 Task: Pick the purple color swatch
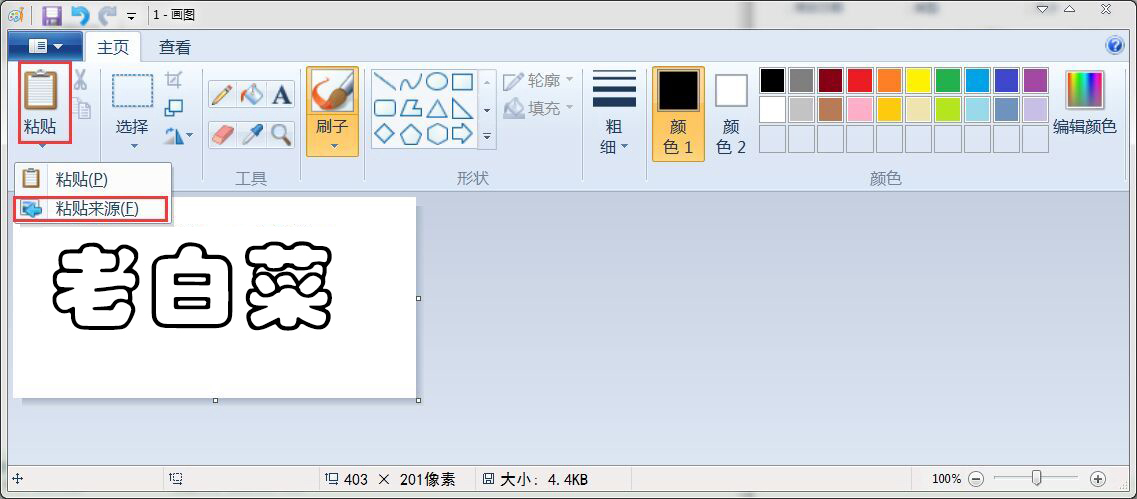click(x=1035, y=81)
